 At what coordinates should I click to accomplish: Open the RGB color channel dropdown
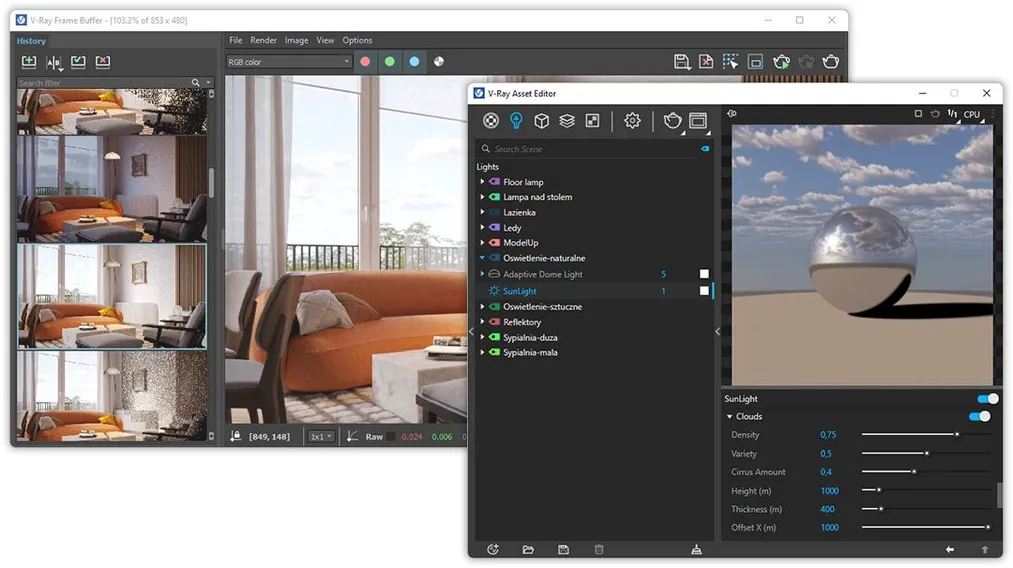289,62
